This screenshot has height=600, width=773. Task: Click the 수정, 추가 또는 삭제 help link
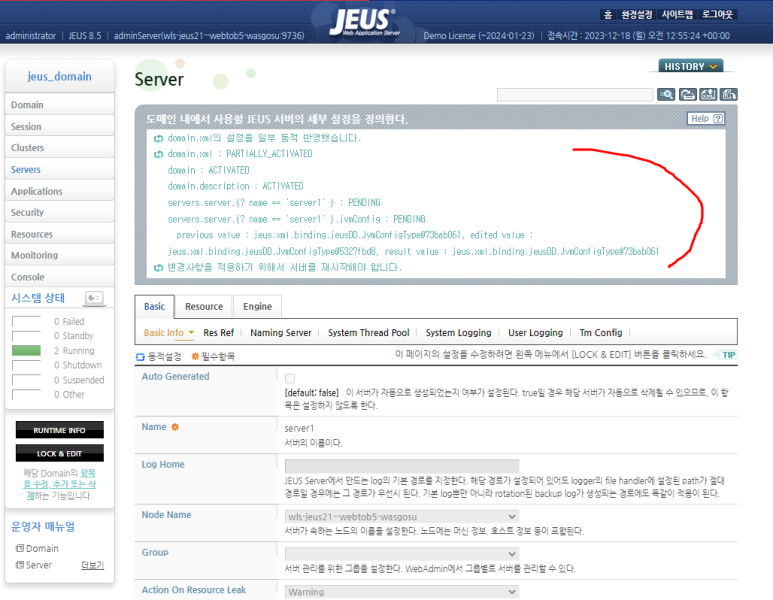(61, 484)
